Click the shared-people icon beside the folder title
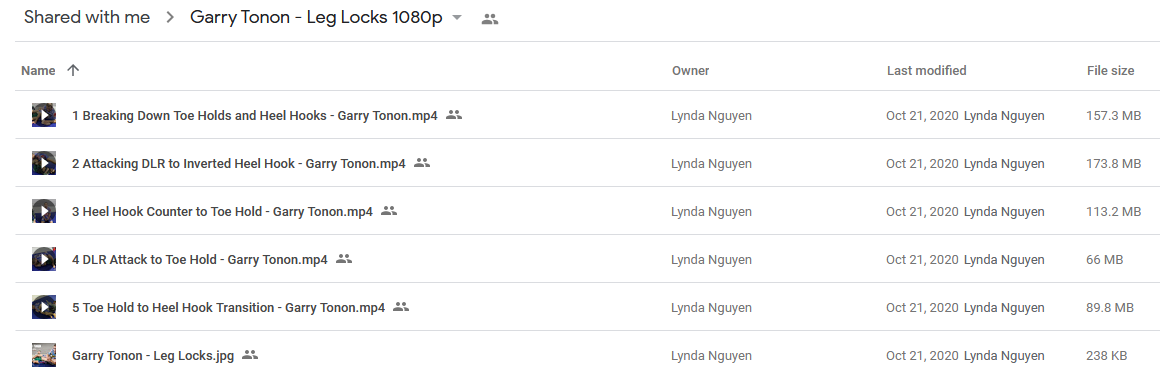The width and height of the screenshot is (1160, 369). point(490,20)
